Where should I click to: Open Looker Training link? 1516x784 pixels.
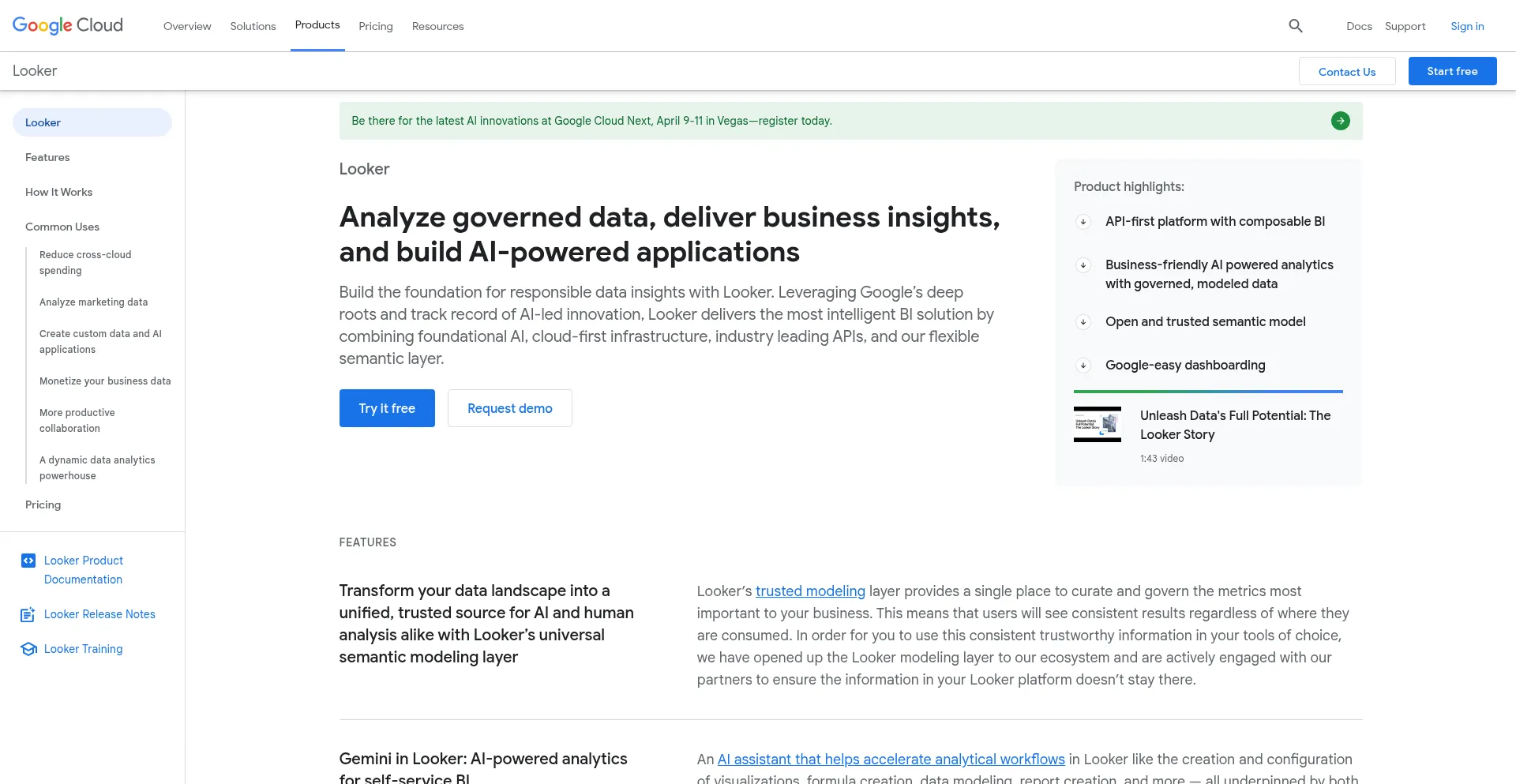[83, 649]
